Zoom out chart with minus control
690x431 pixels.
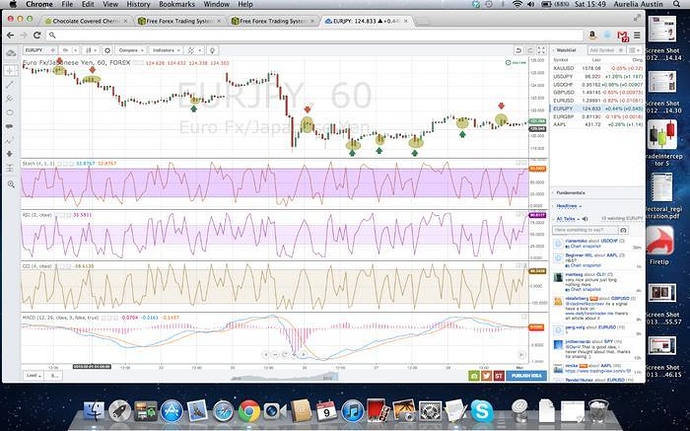pos(275,354)
